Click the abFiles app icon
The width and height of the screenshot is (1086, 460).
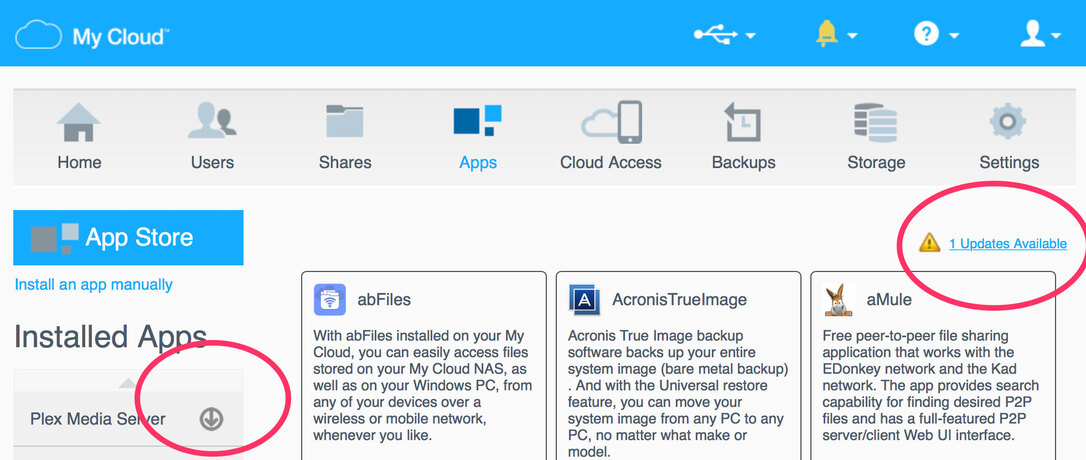pyautogui.click(x=330, y=299)
